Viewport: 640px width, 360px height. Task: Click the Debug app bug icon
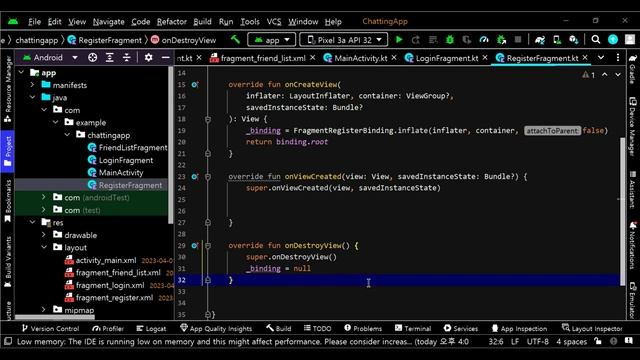(450, 40)
